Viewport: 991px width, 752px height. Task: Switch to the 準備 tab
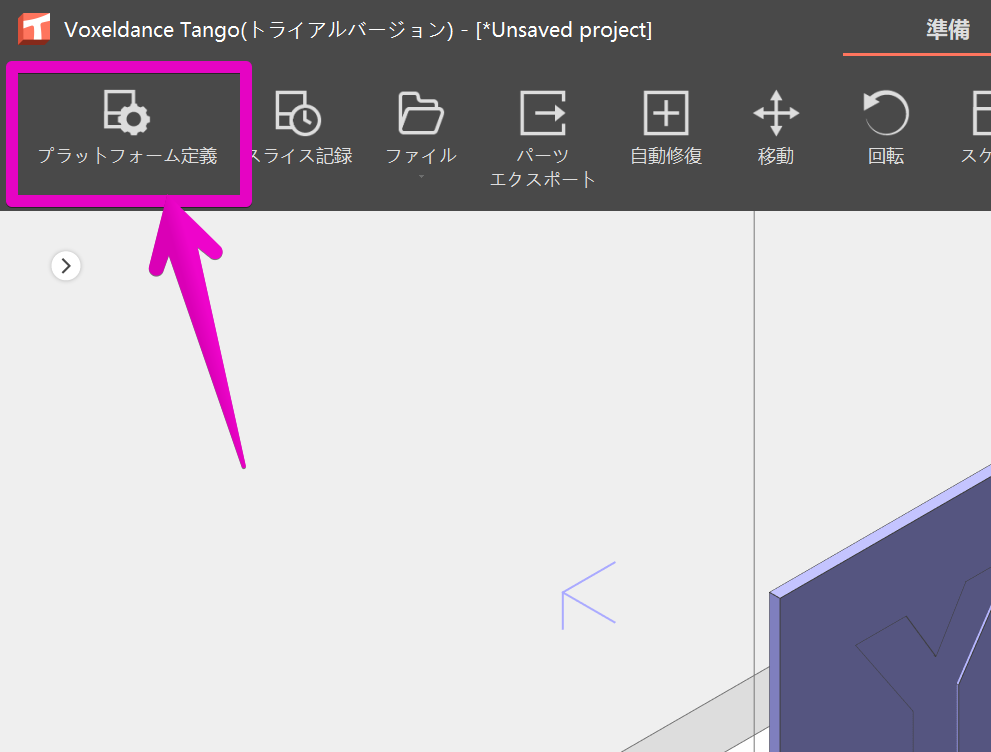point(948,30)
